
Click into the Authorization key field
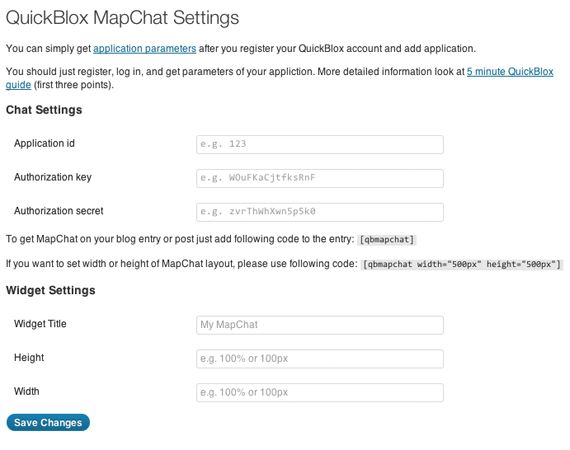coord(320,178)
